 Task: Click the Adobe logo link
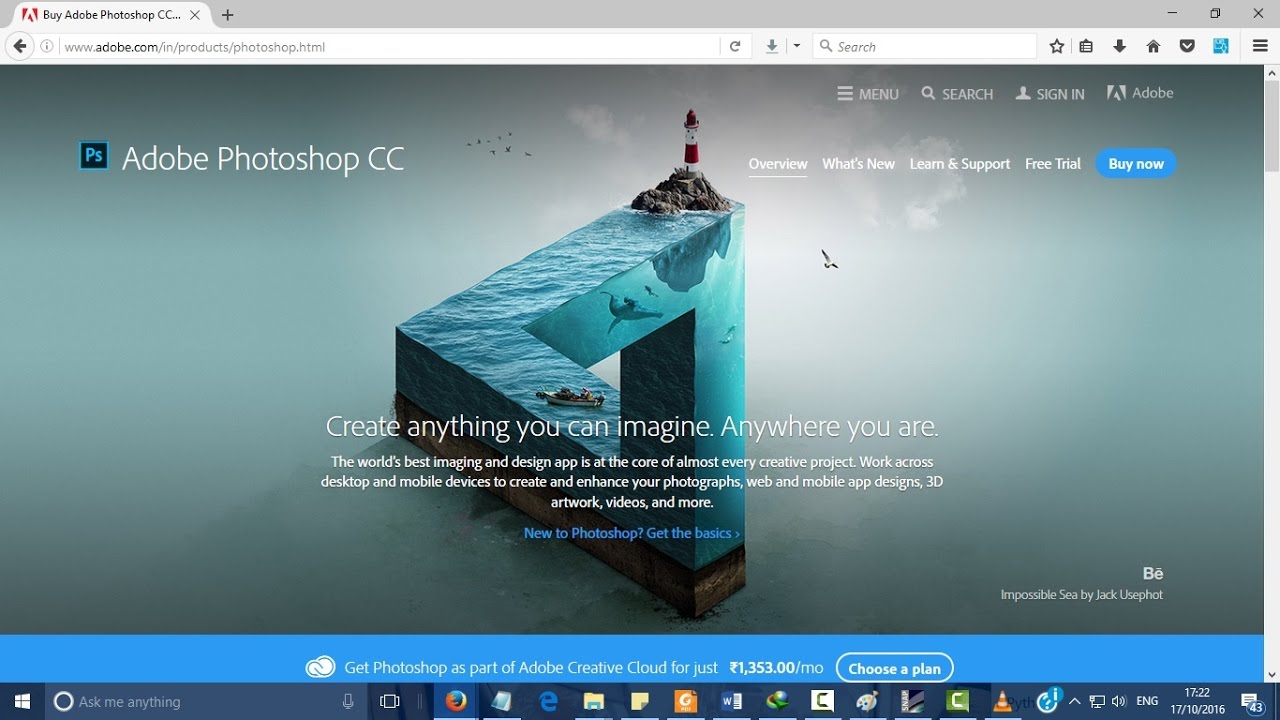pyautogui.click(x=1140, y=93)
